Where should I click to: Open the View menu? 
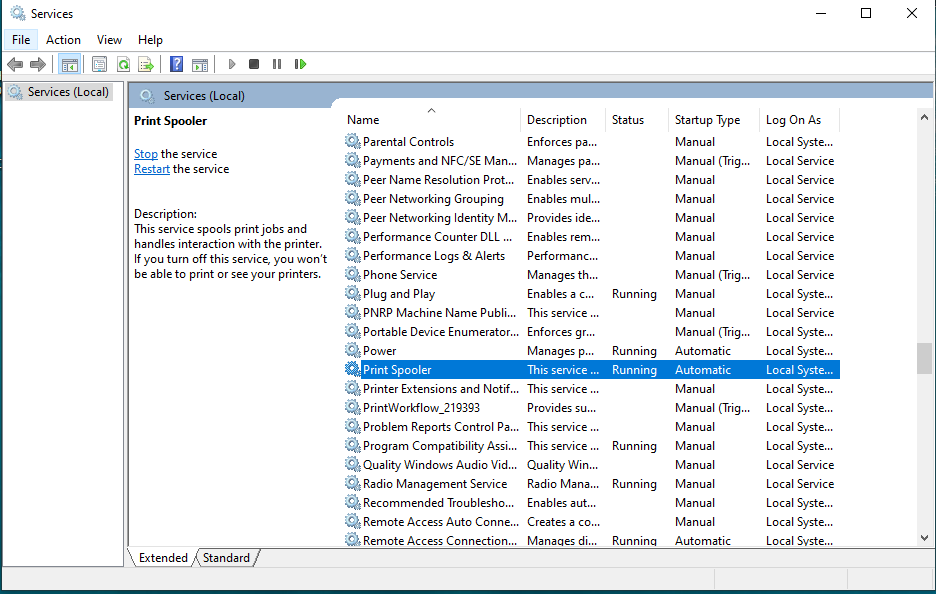109,40
